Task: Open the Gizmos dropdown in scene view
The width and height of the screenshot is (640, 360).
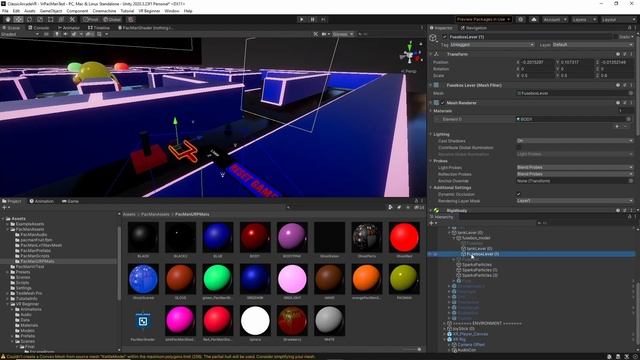Action: point(343,34)
